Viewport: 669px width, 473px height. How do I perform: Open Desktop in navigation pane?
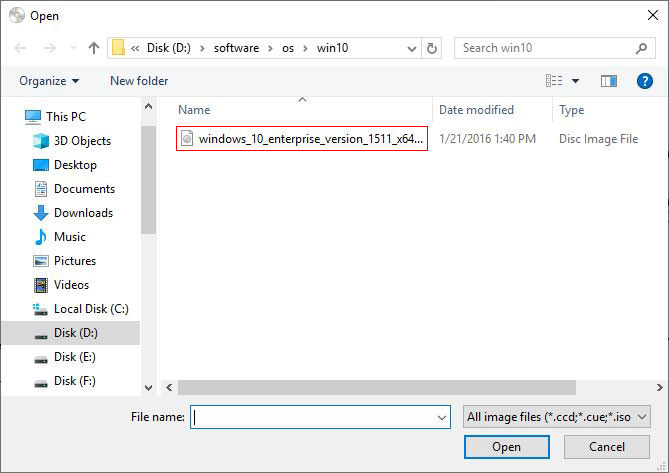pyautogui.click(x=75, y=165)
